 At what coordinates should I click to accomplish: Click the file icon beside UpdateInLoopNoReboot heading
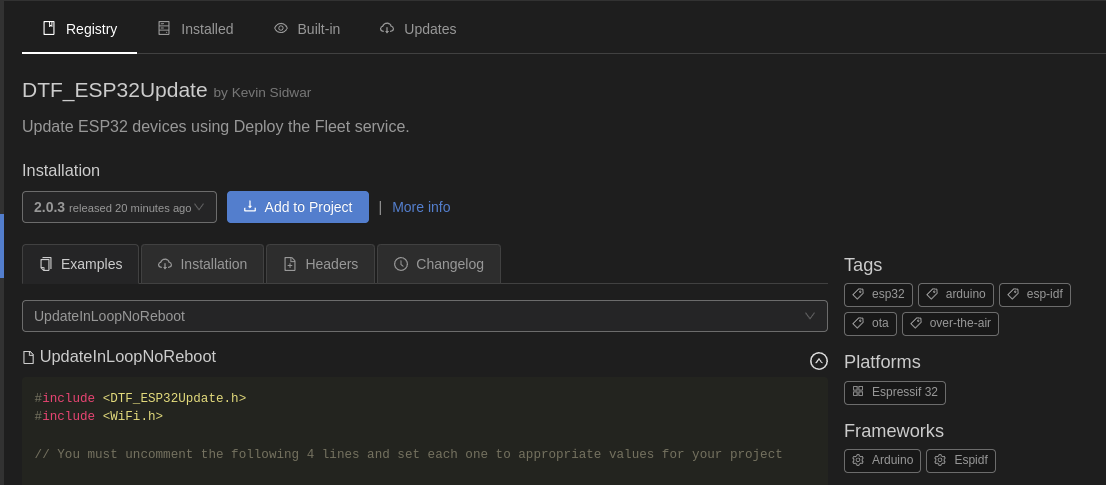pyautogui.click(x=28, y=357)
